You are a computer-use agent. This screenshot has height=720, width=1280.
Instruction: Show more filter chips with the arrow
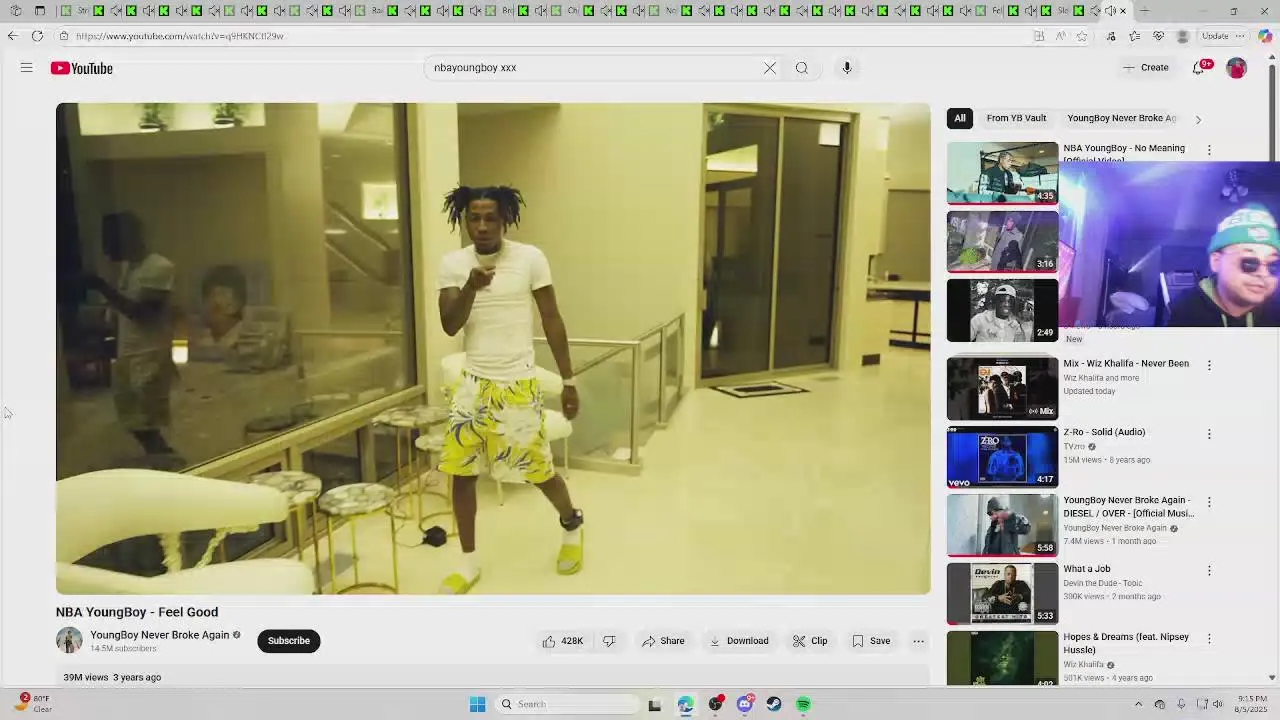tap(1198, 119)
